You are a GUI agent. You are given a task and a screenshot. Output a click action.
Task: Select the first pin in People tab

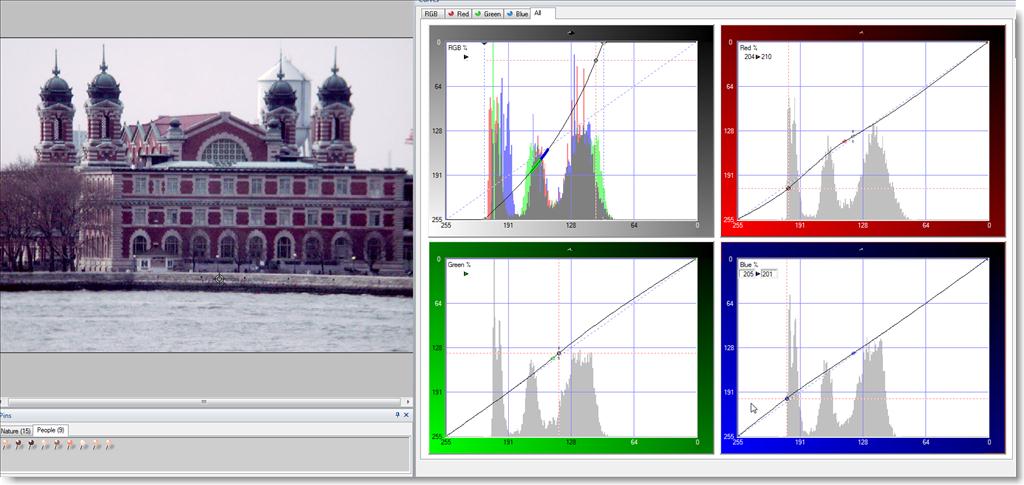(x=6, y=445)
